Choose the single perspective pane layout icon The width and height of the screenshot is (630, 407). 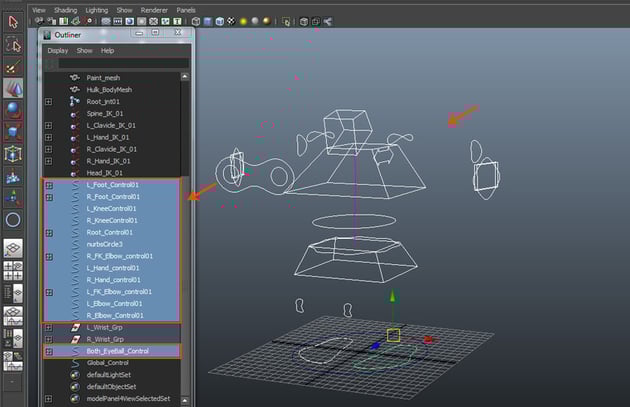pyautogui.click(x=13, y=250)
